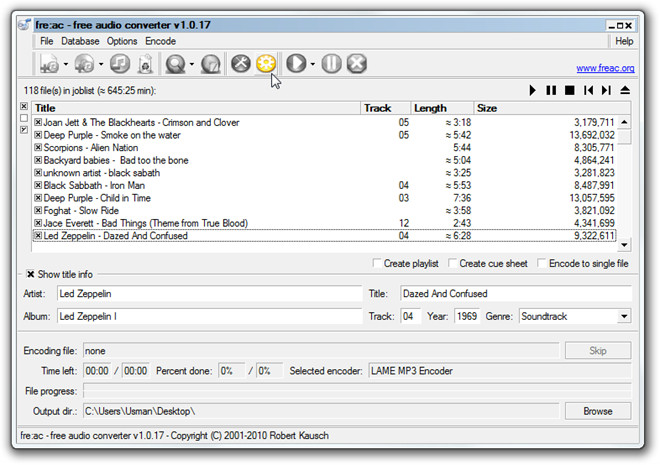Click the clear joblist document icon
Image resolution: width=660 pixels, height=465 pixels.
tap(145, 64)
